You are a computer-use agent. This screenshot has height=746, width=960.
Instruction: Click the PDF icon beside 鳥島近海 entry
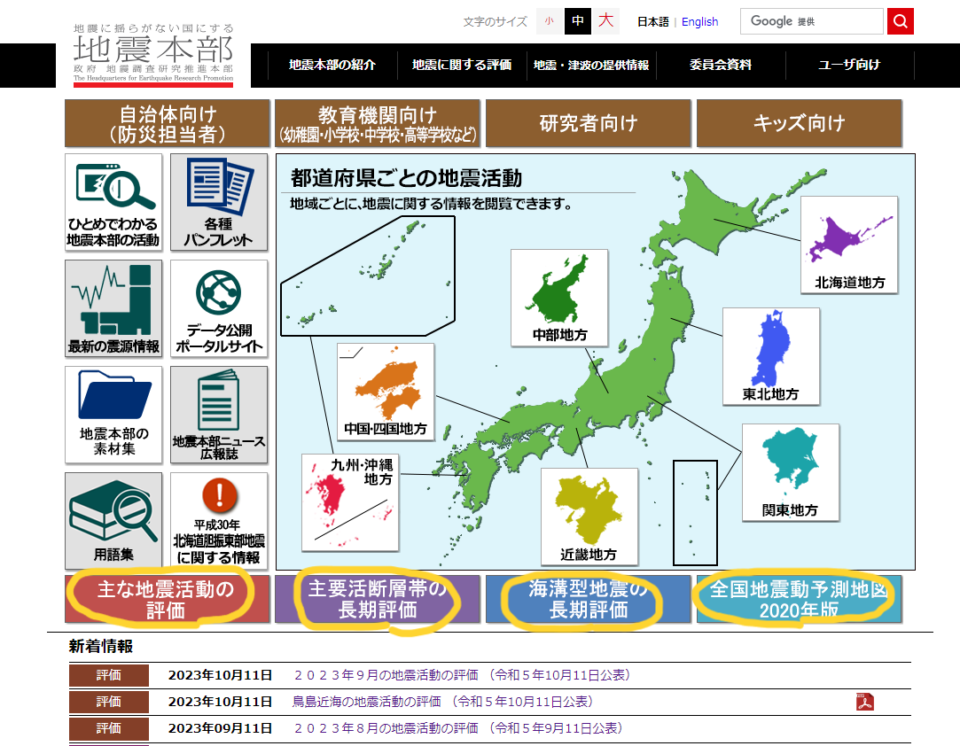coord(865,701)
